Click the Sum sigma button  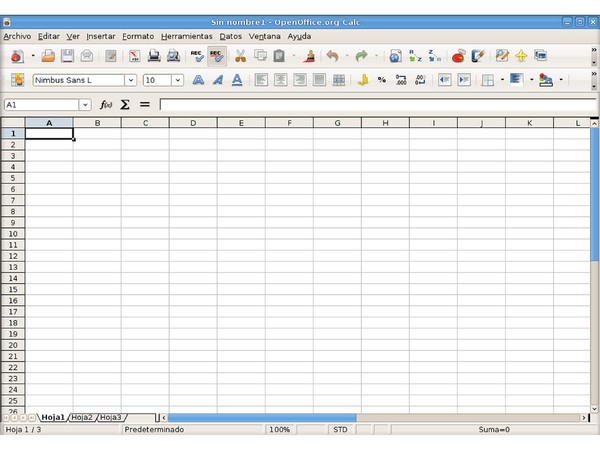pyautogui.click(x=125, y=104)
